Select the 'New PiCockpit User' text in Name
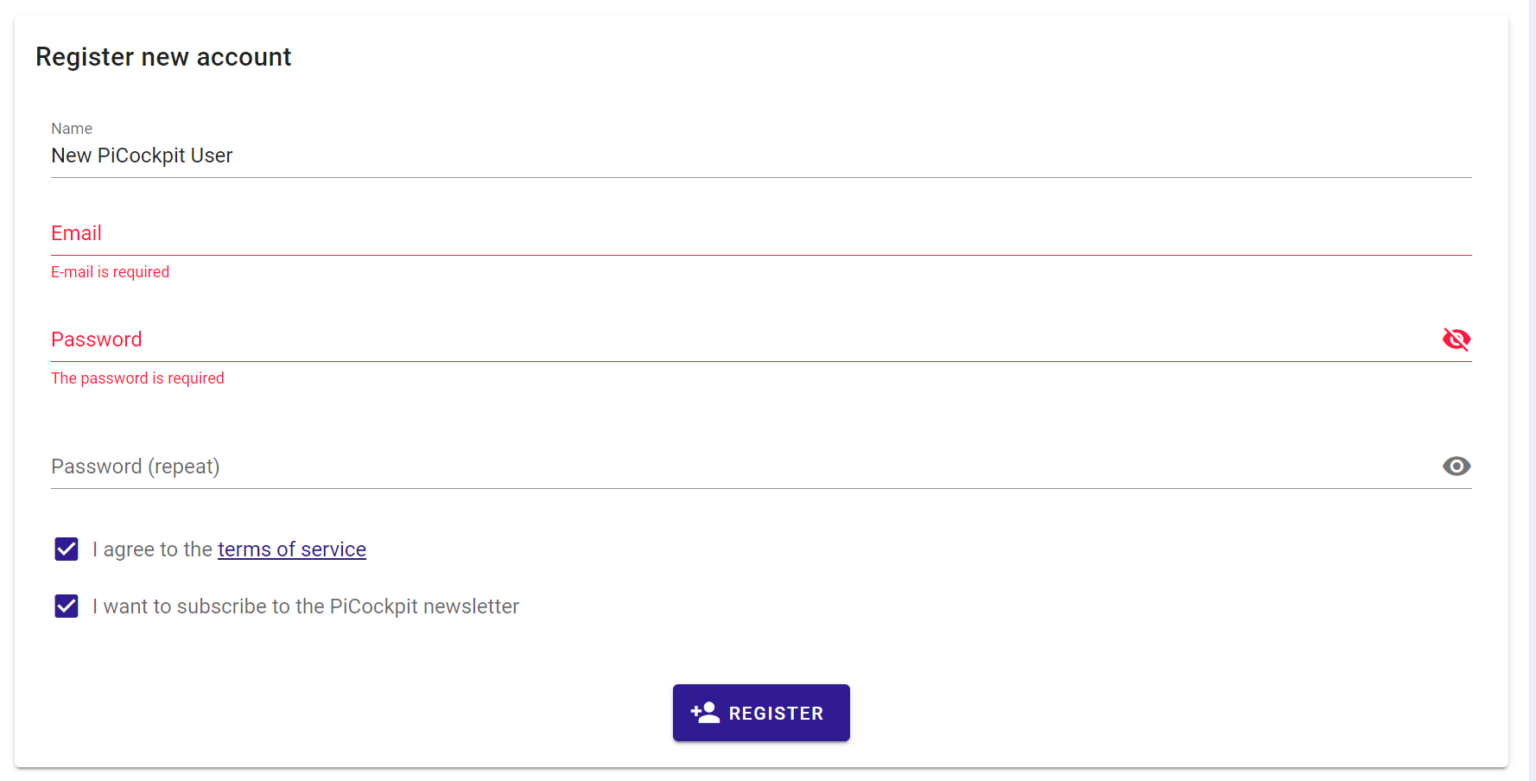 [141, 156]
